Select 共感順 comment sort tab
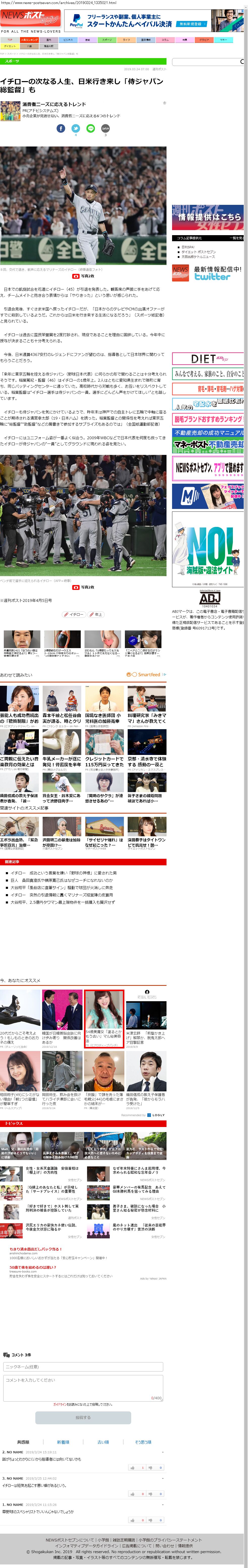The height and width of the screenshot is (1568, 248). (x=23, y=1441)
